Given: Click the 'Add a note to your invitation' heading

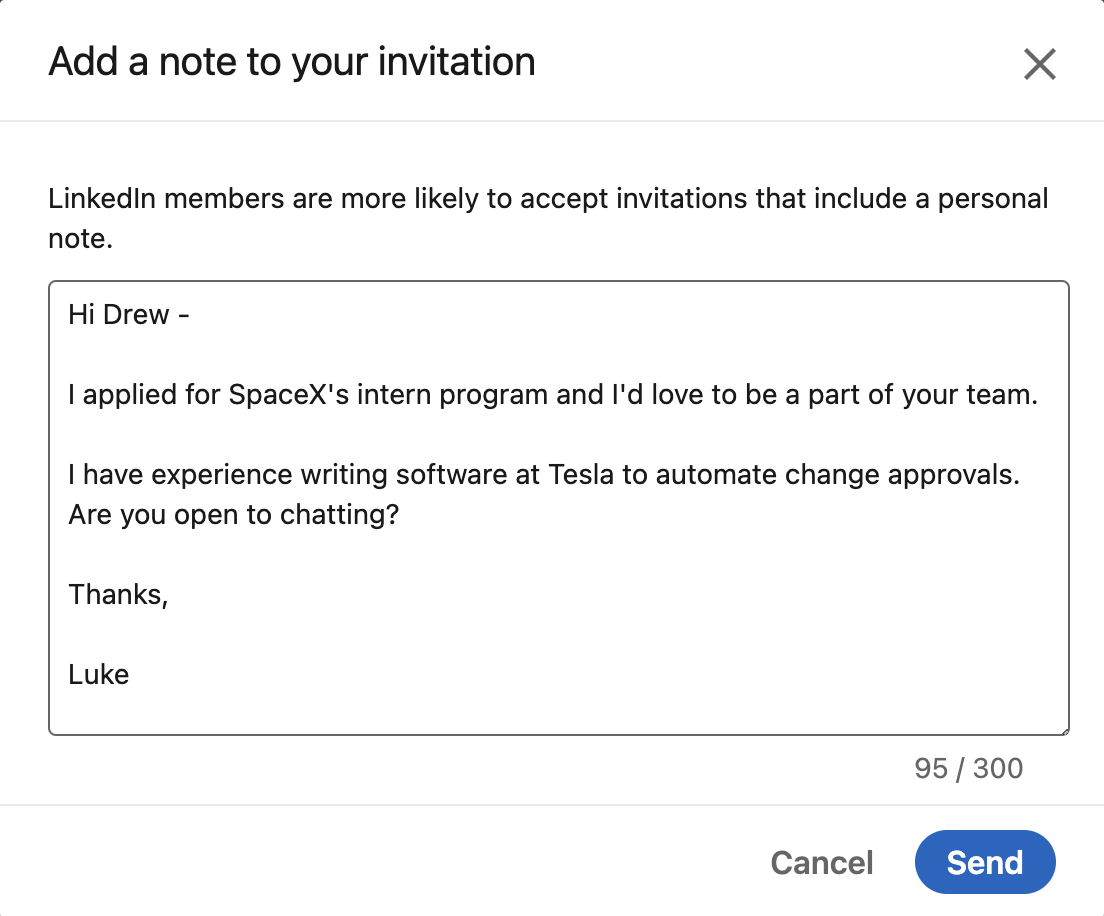Looking at the screenshot, I should [x=291, y=62].
